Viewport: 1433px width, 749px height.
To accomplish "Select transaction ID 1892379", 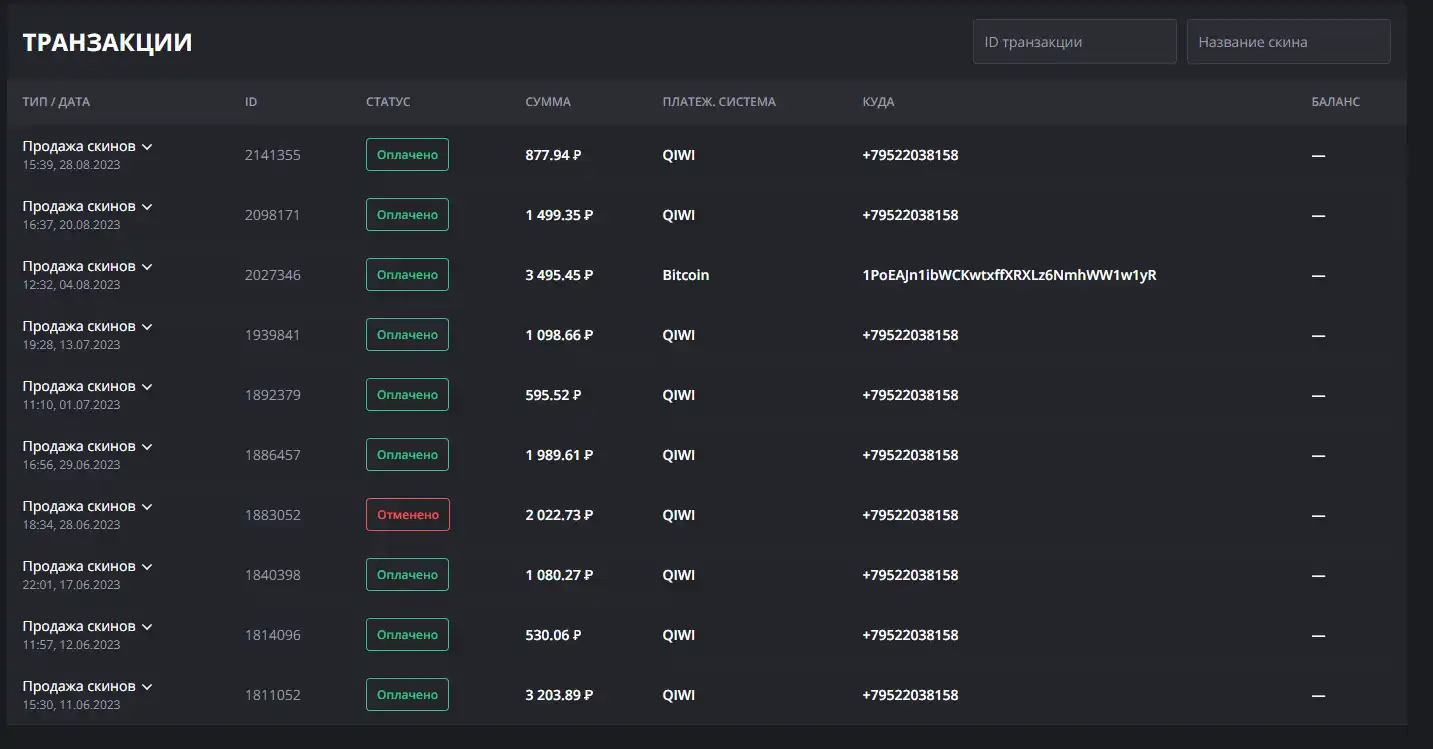I will (x=272, y=395).
